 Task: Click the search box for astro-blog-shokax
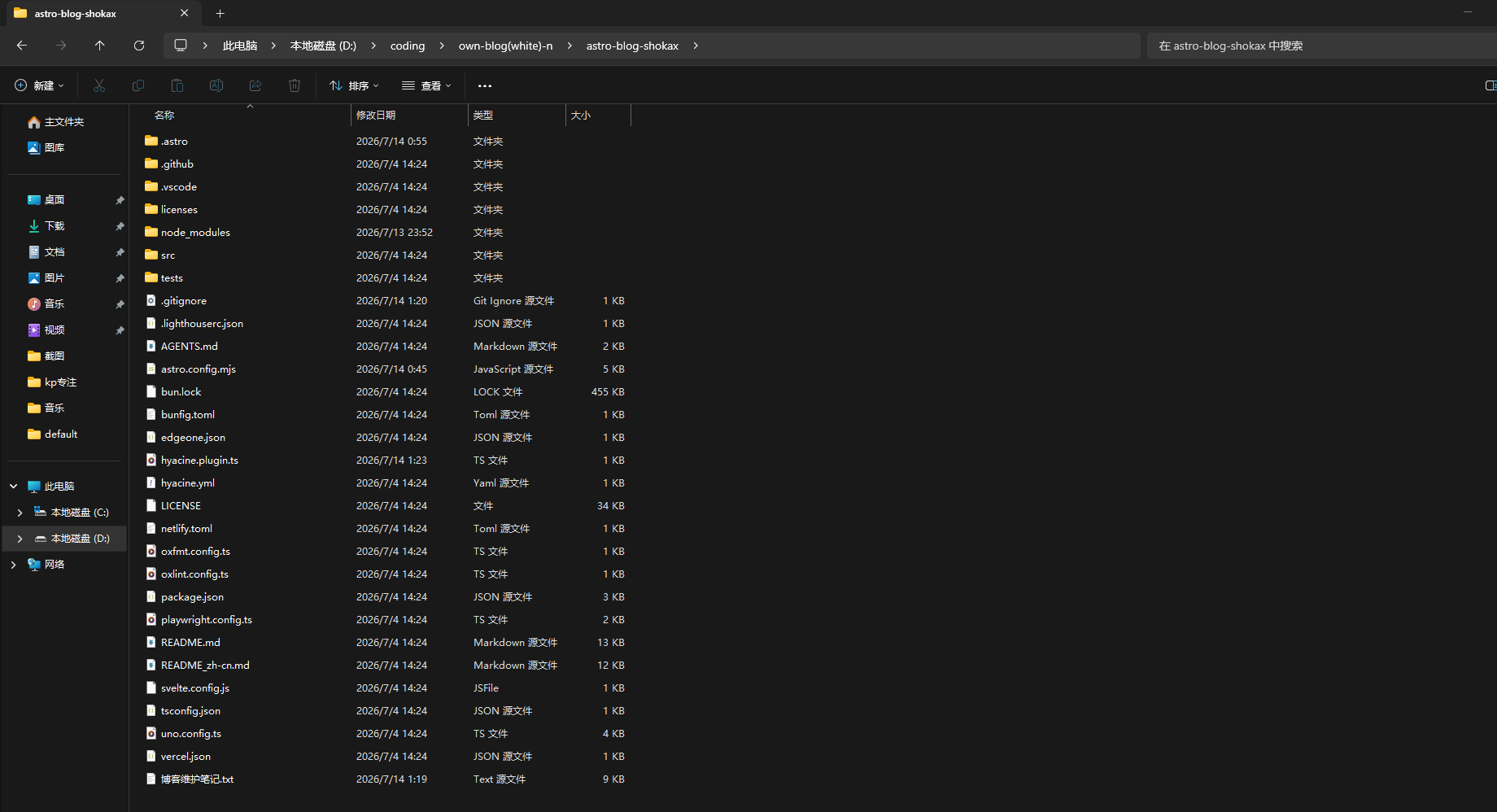1322,46
